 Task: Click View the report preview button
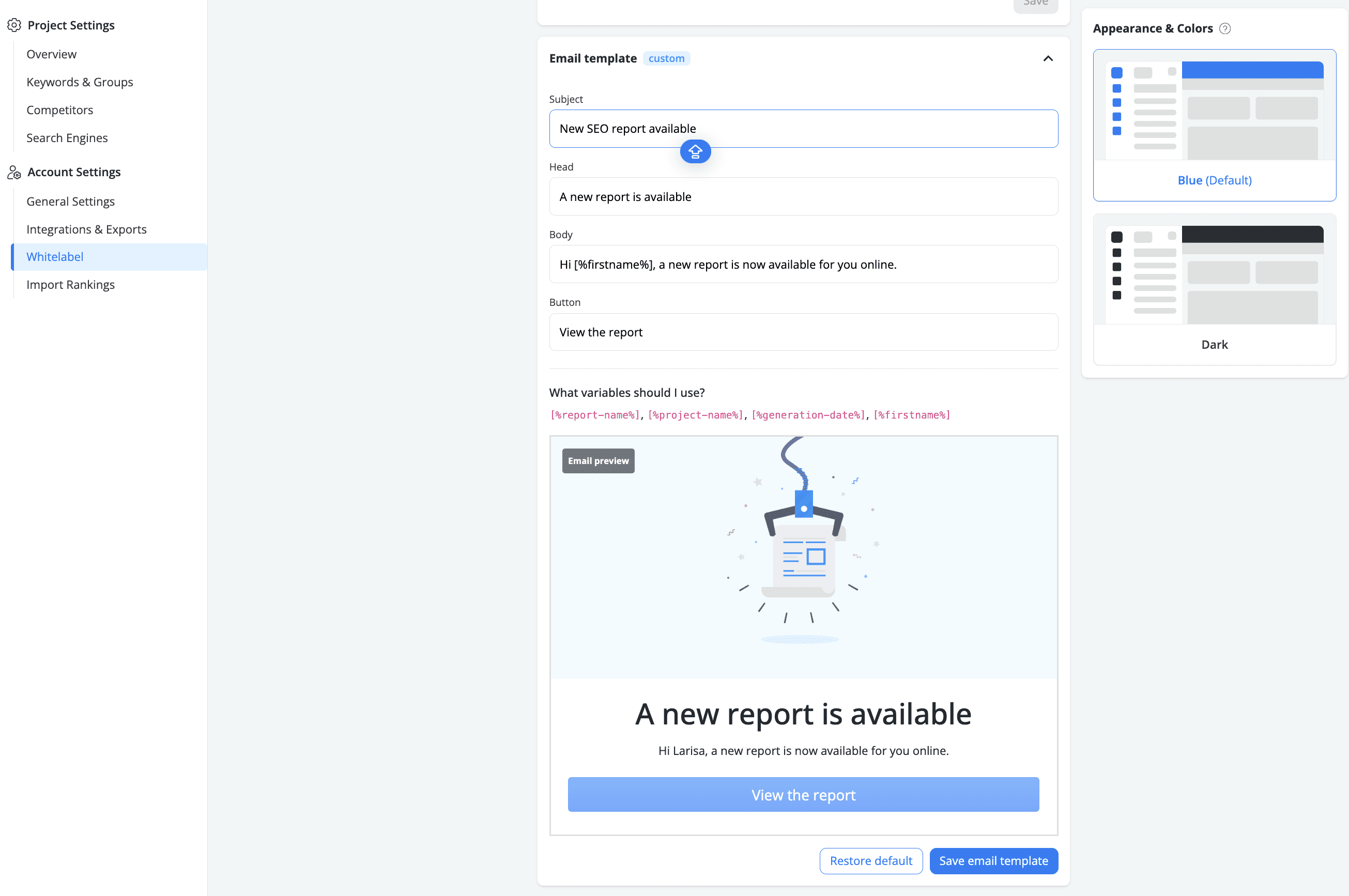click(803, 794)
